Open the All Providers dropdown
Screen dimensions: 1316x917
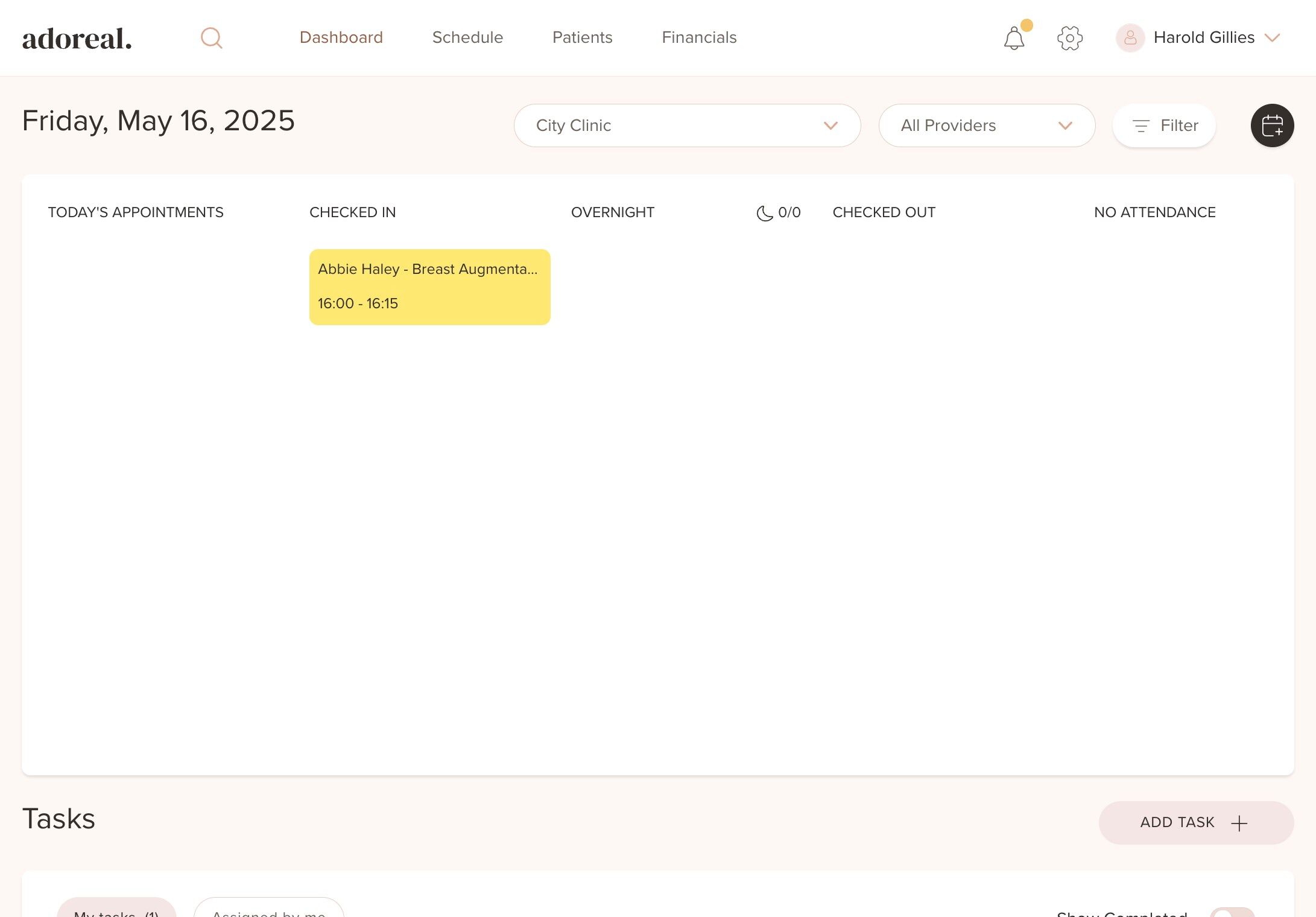(986, 125)
